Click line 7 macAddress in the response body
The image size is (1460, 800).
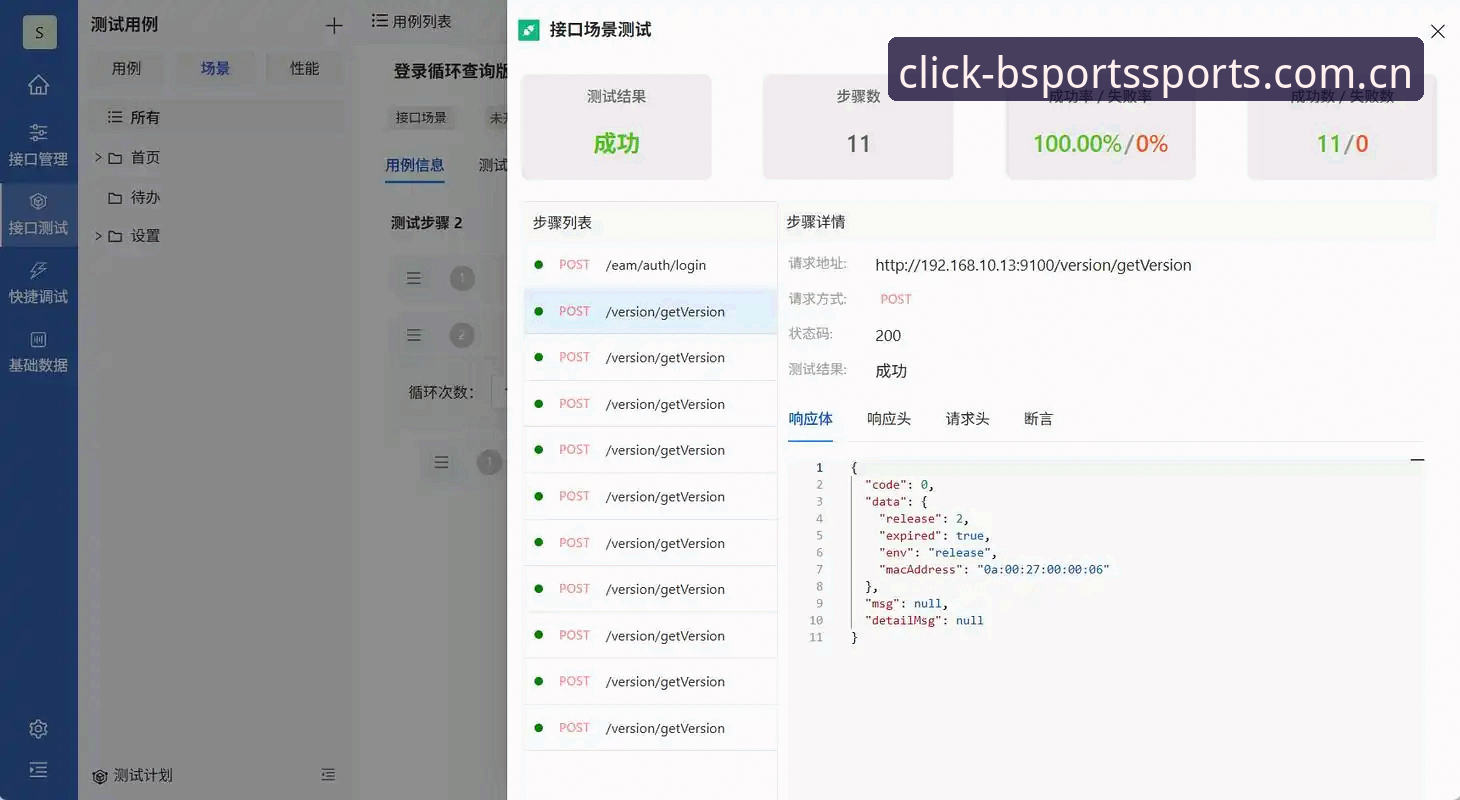coord(994,569)
